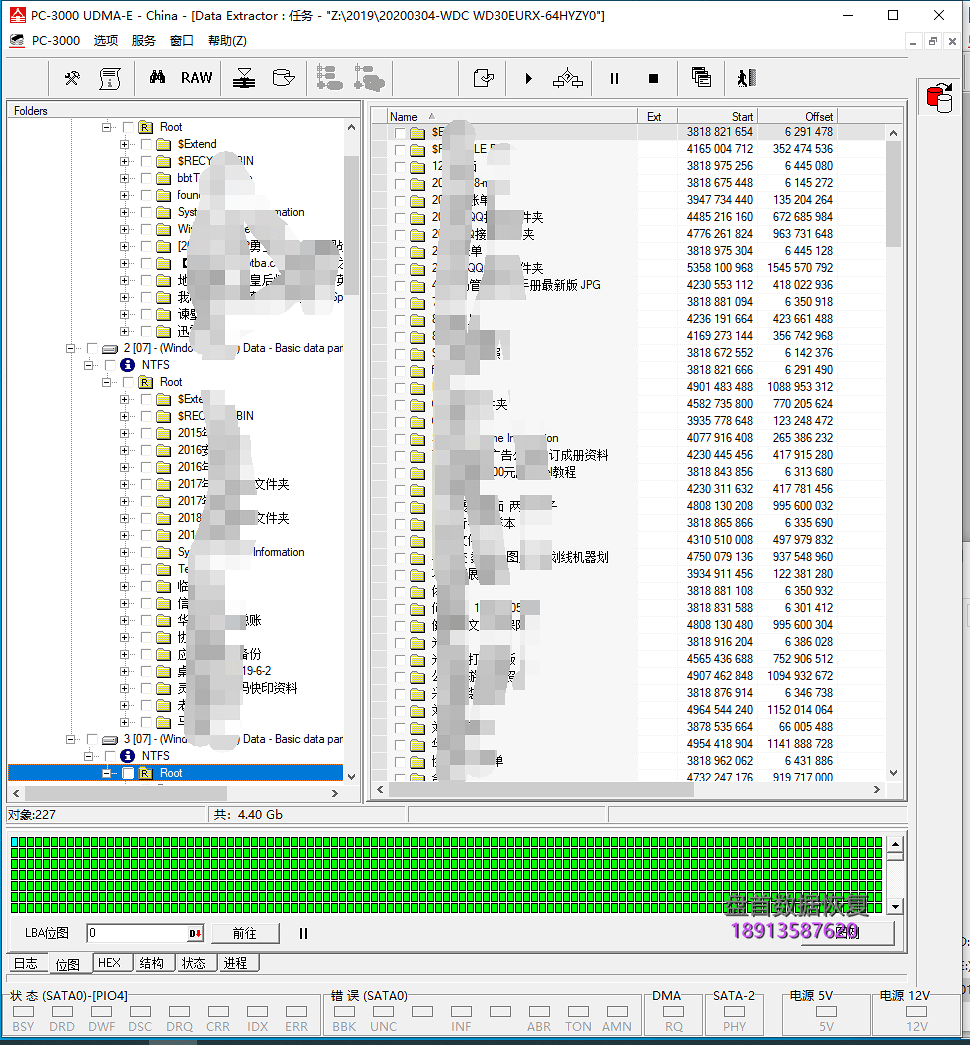Click the step-through structure icon
The height and width of the screenshot is (1045, 970).
(x=567, y=78)
